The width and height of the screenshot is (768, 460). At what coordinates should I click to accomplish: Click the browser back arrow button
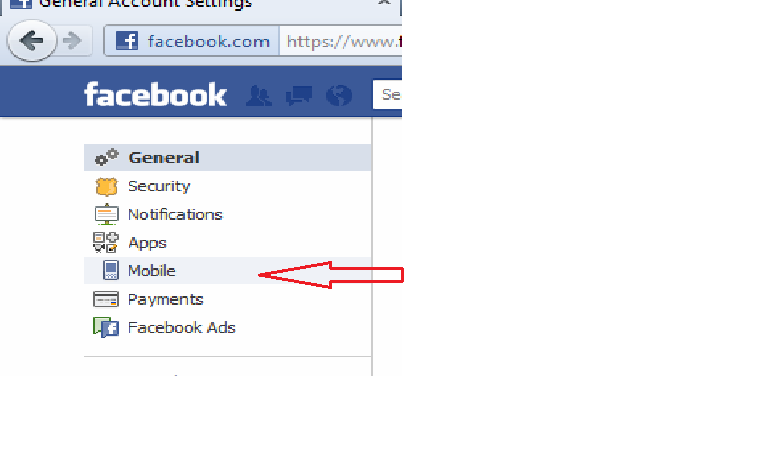pos(32,41)
